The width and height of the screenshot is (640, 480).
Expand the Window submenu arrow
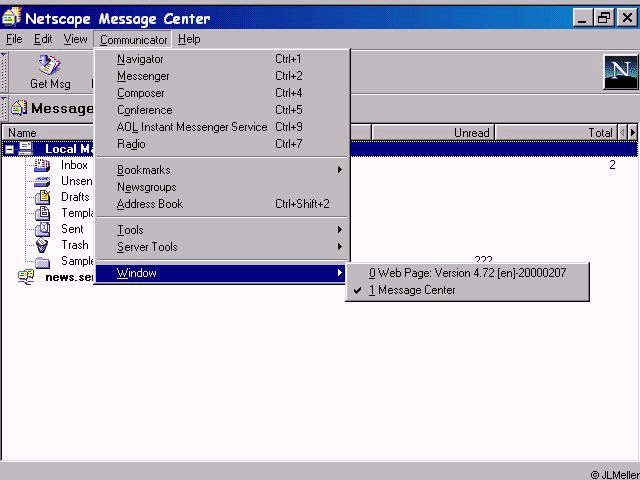coord(340,273)
